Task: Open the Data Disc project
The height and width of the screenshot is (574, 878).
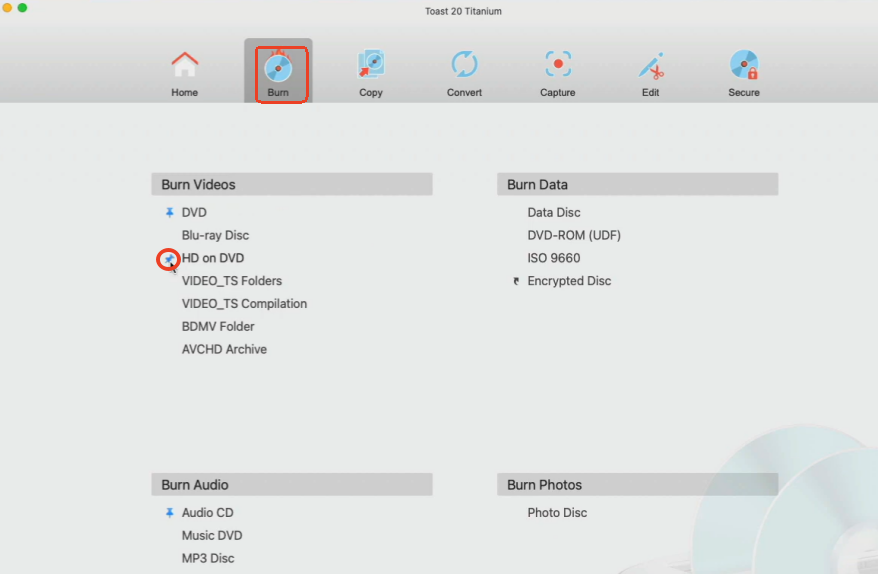Action: pyautogui.click(x=553, y=213)
